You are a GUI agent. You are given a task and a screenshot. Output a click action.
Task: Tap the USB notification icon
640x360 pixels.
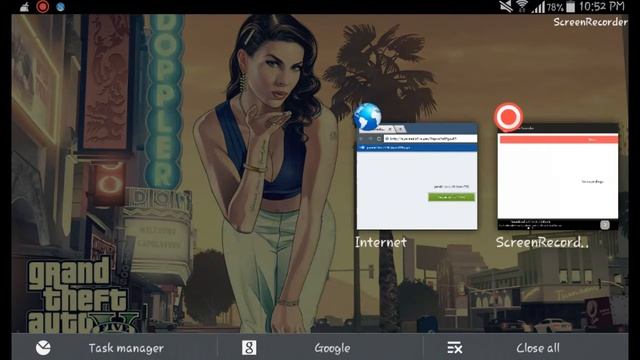(x=24, y=7)
